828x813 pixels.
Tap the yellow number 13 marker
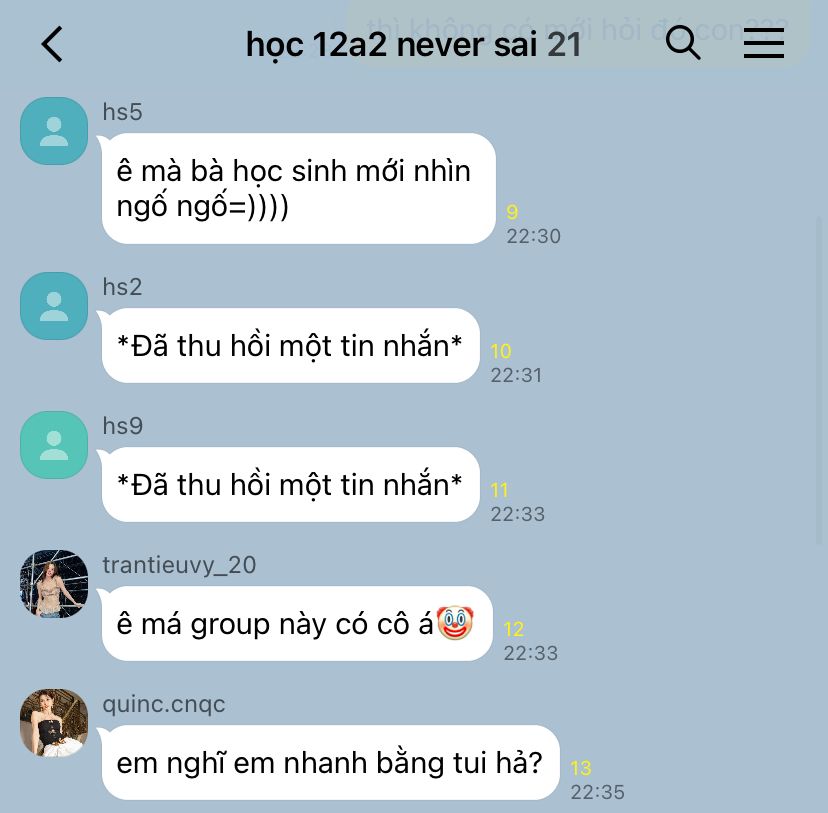(x=581, y=768)
